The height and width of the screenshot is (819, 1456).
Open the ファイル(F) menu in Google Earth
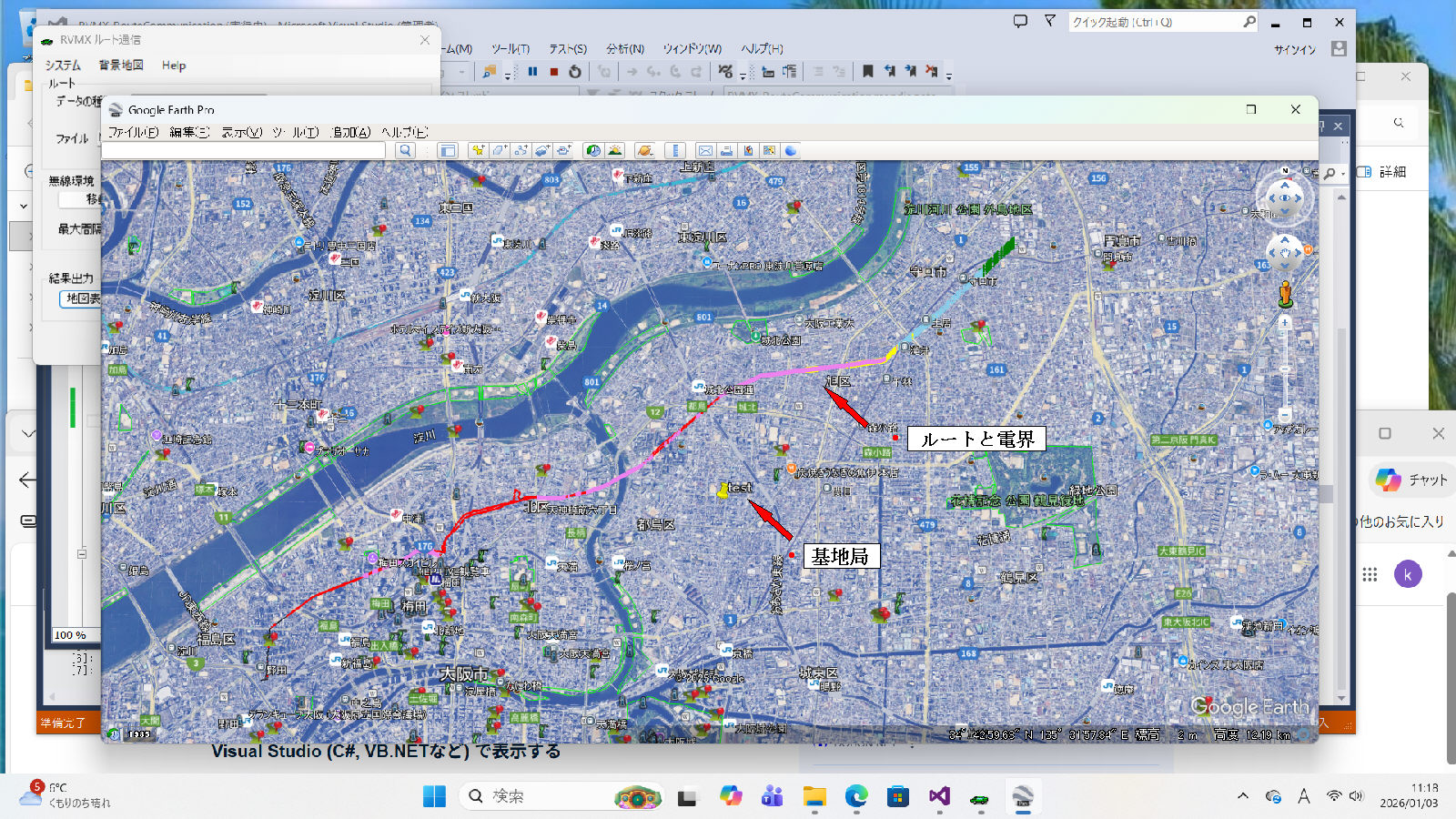(x=133, y=133)
